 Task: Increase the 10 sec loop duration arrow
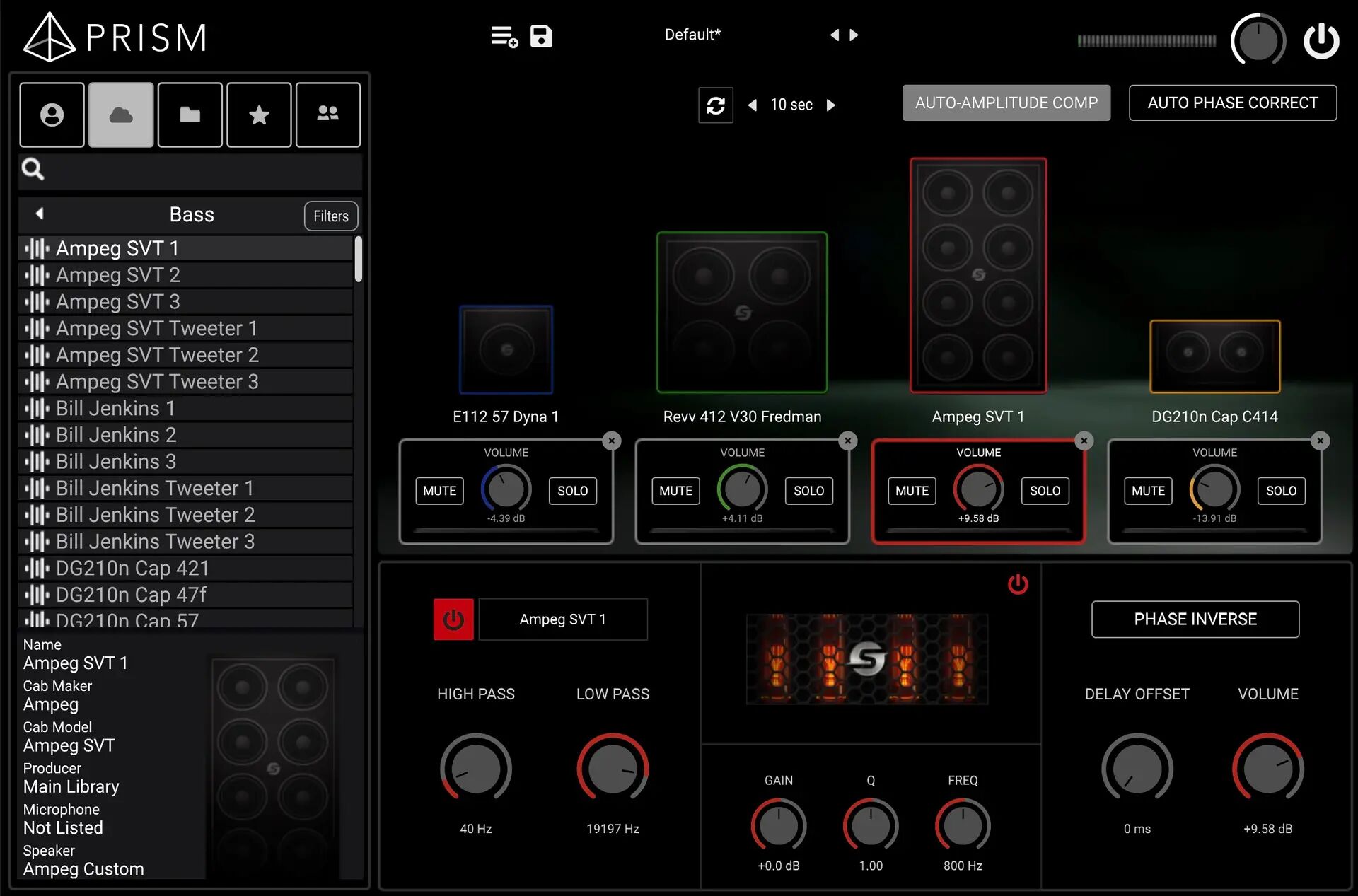pos(831,105)
